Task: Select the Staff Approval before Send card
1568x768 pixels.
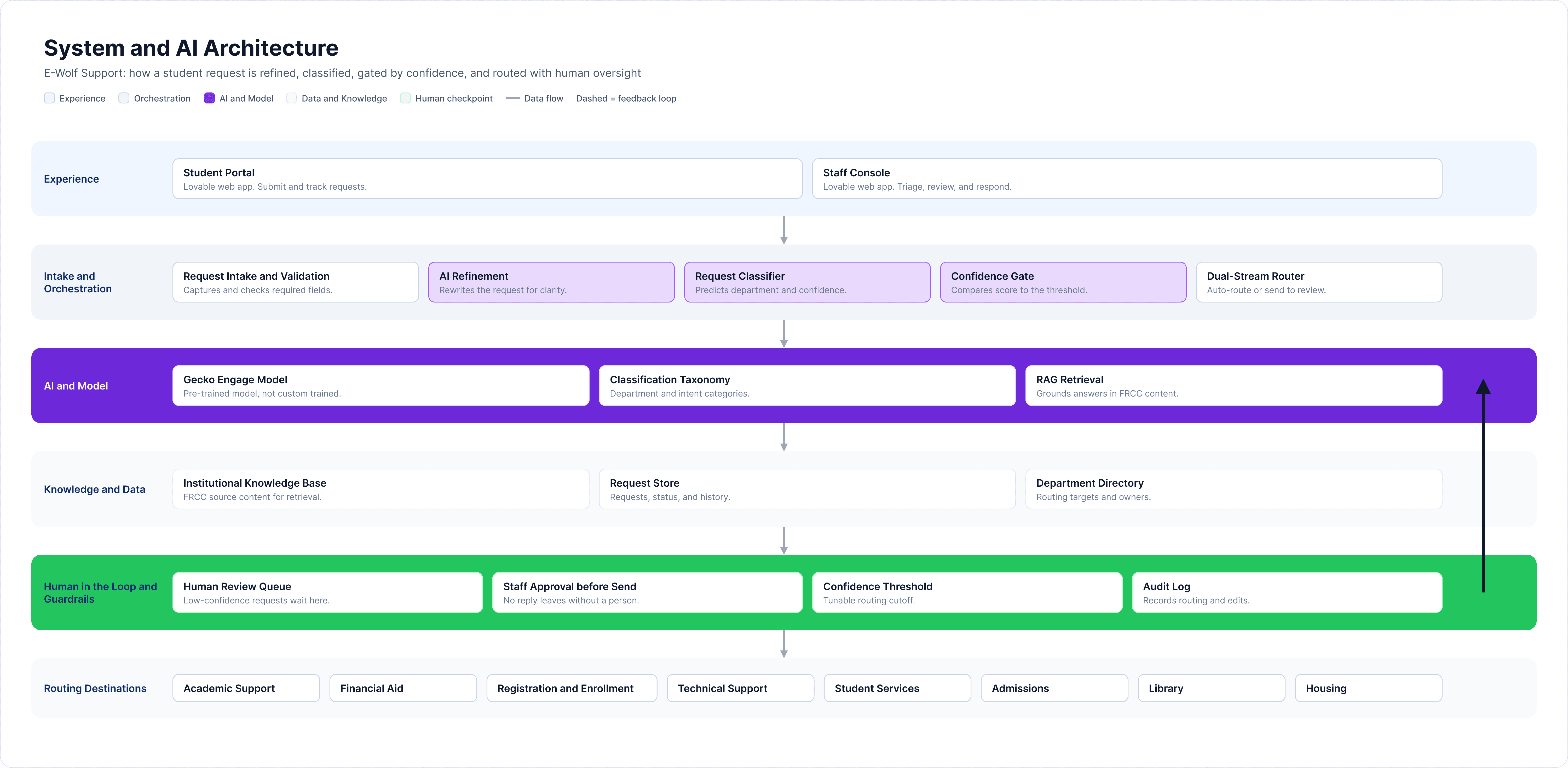Action: click(x=647, y=593)
